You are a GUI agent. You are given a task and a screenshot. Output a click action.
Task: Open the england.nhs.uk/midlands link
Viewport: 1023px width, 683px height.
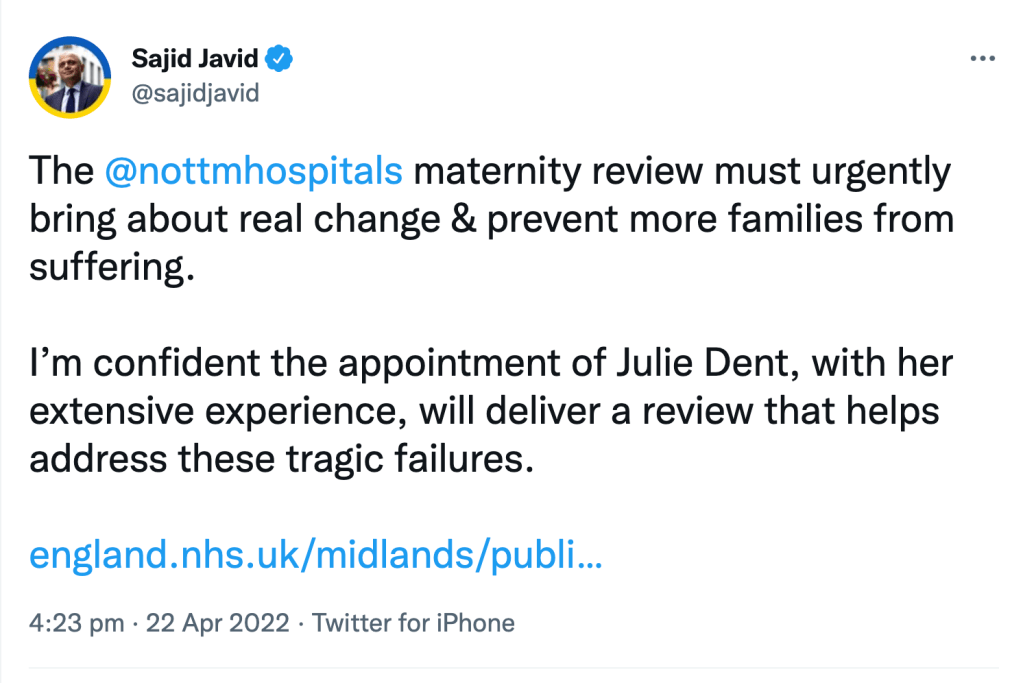315,555
